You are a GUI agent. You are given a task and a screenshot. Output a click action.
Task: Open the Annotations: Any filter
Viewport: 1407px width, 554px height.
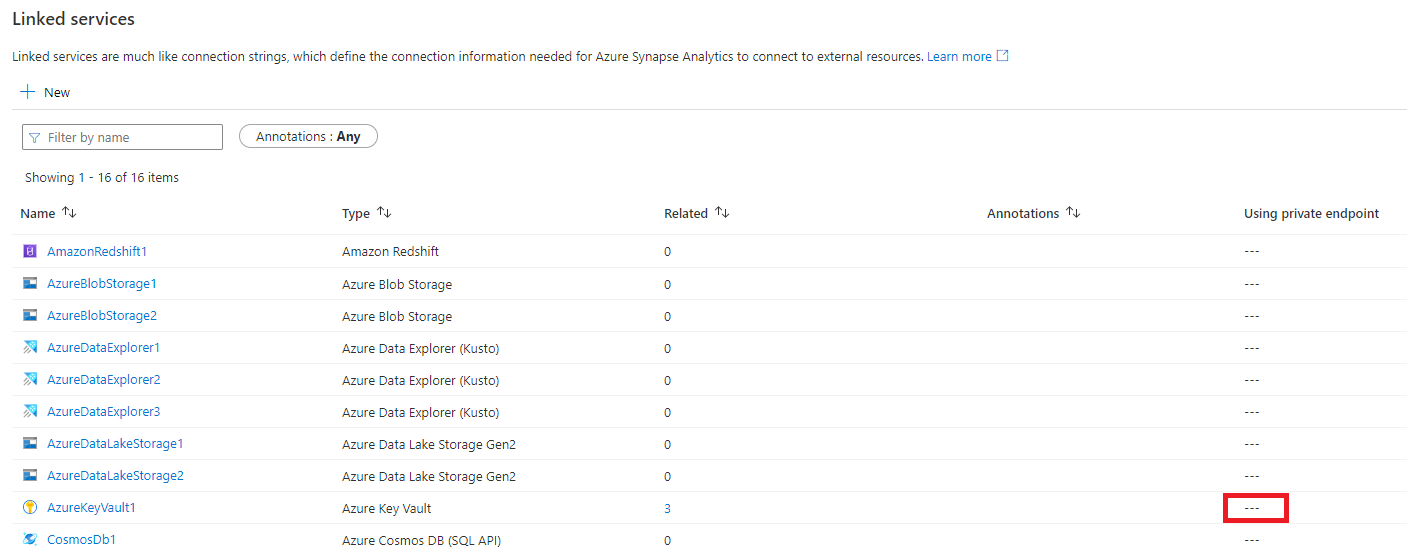(x=308, y=136)
